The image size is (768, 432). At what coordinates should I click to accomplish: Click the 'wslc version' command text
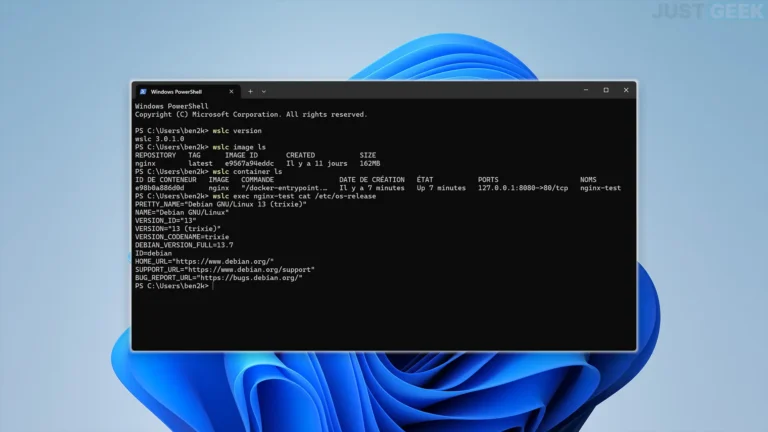point(237,131)
